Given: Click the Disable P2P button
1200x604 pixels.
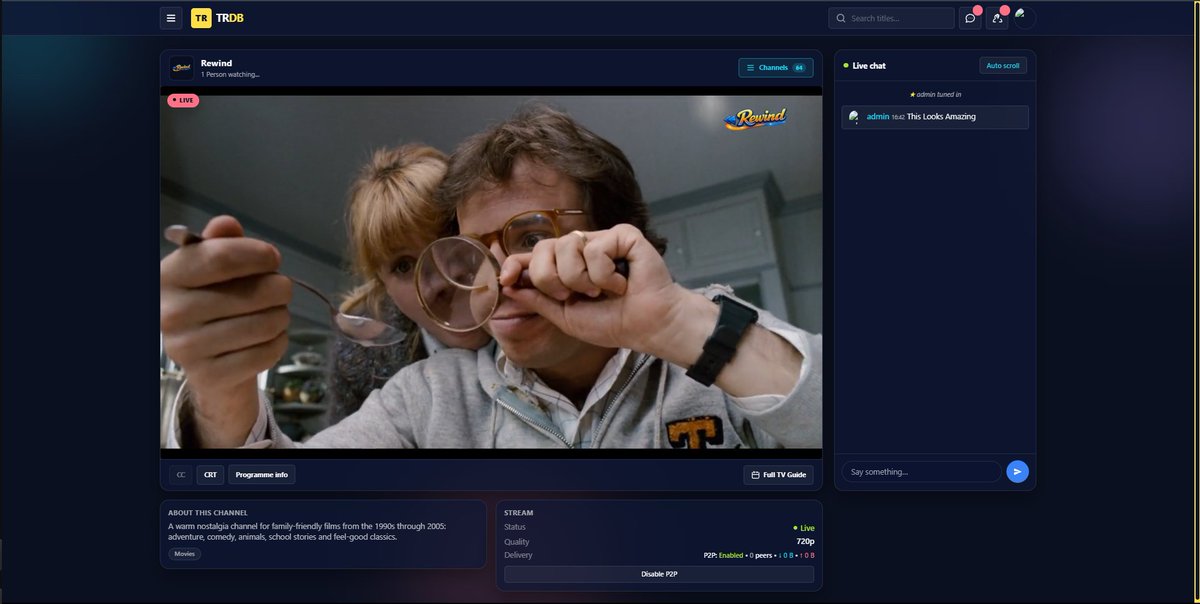Looking at the screenshot, I should [x=659, y=574].
